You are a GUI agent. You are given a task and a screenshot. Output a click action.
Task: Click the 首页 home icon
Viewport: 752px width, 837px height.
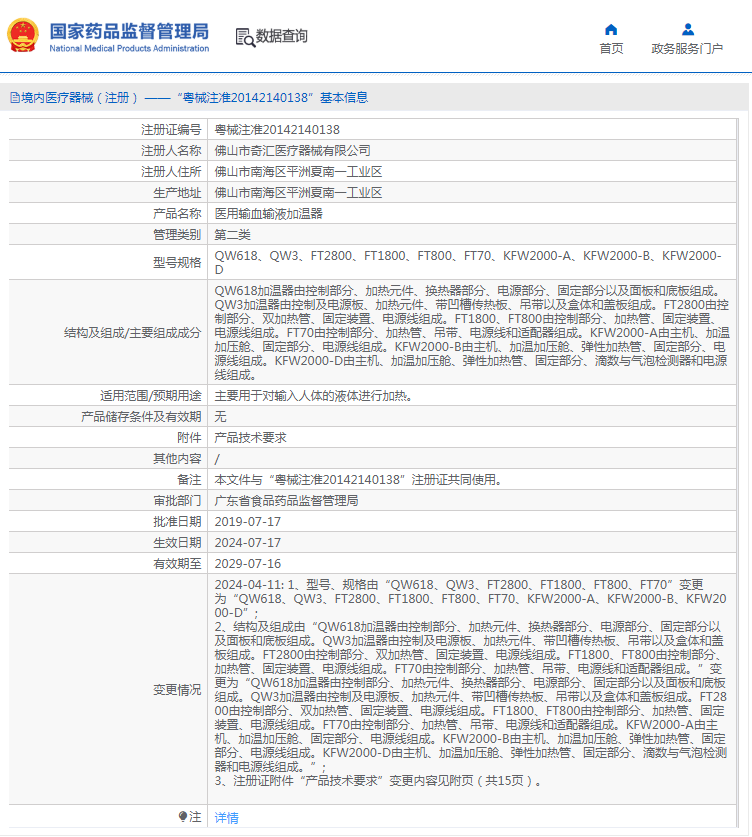tap(611, 29)
